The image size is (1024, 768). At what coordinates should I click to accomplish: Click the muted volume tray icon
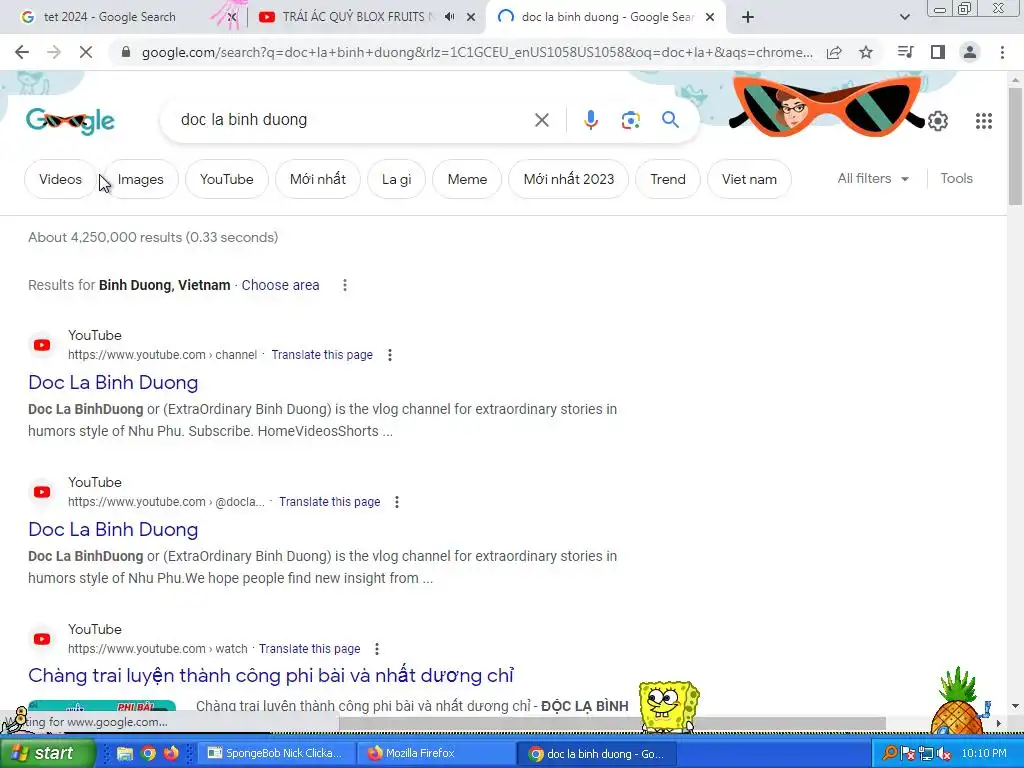944,754
